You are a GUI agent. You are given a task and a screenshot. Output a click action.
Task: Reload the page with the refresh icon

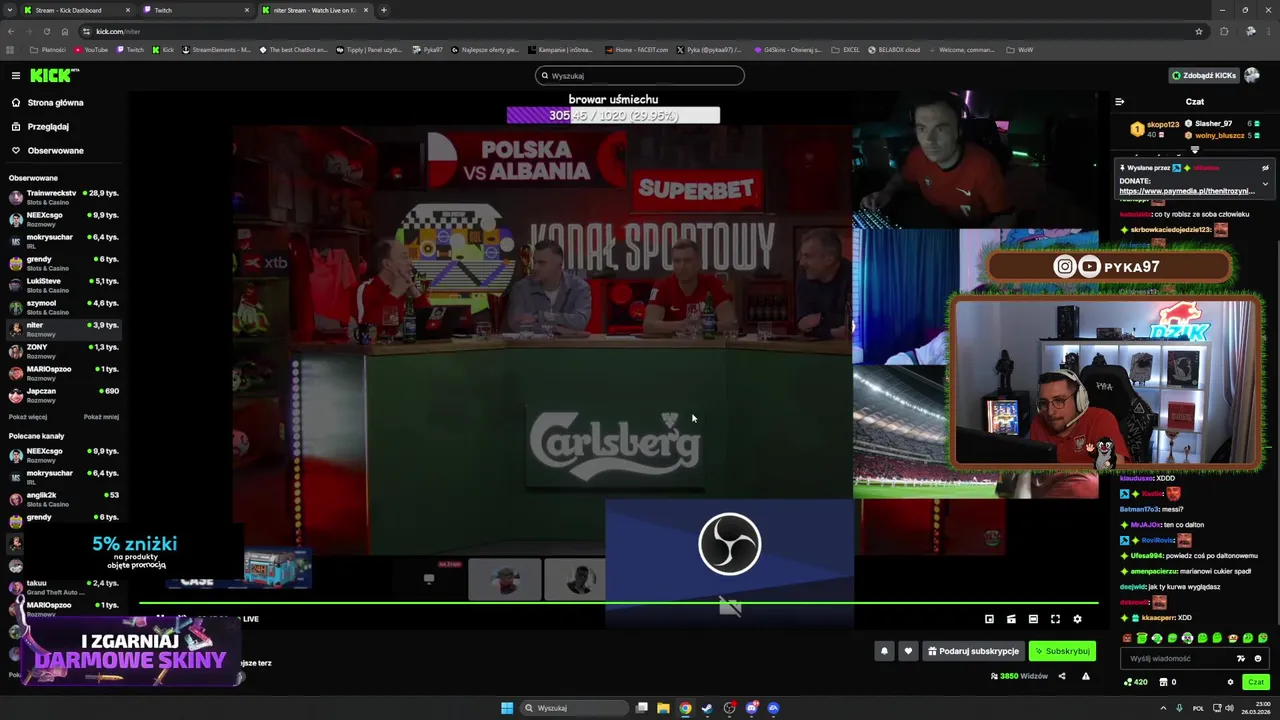point(46,31)
